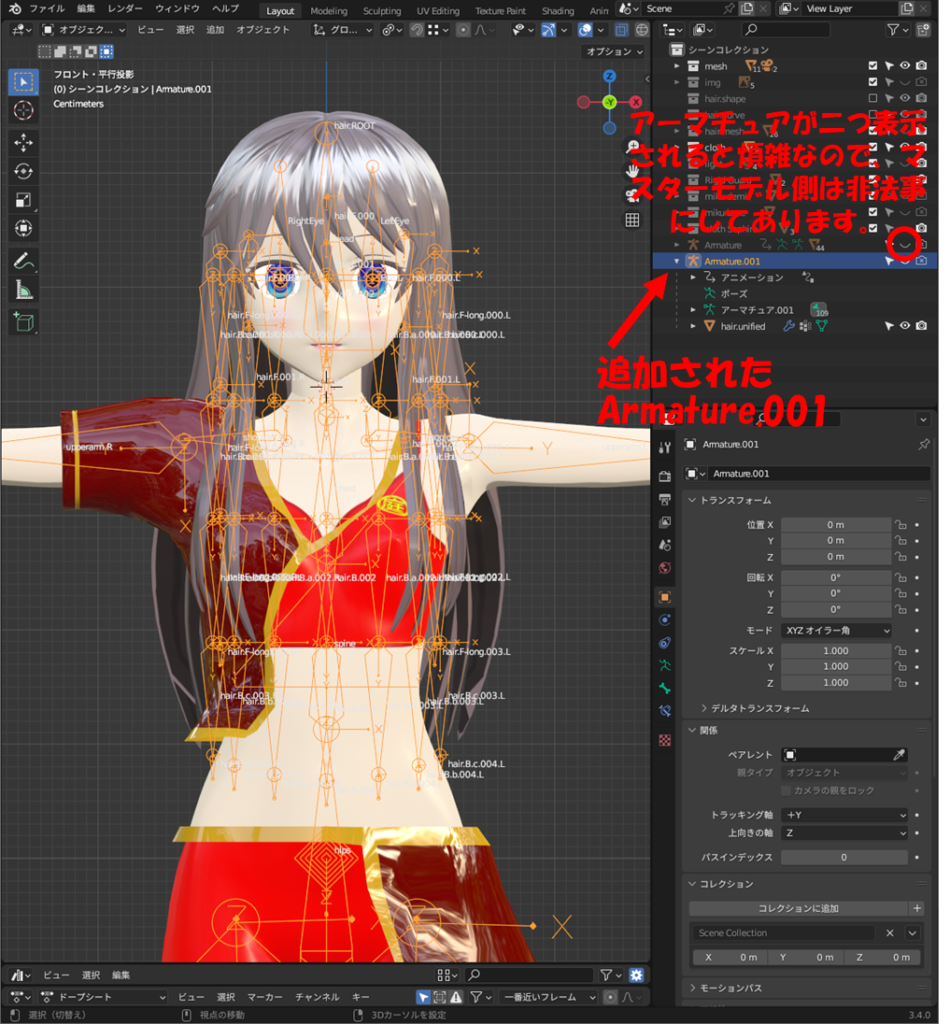Click the pin icon in properties header
950x1024 pixels.
click(x=923, y=444)
